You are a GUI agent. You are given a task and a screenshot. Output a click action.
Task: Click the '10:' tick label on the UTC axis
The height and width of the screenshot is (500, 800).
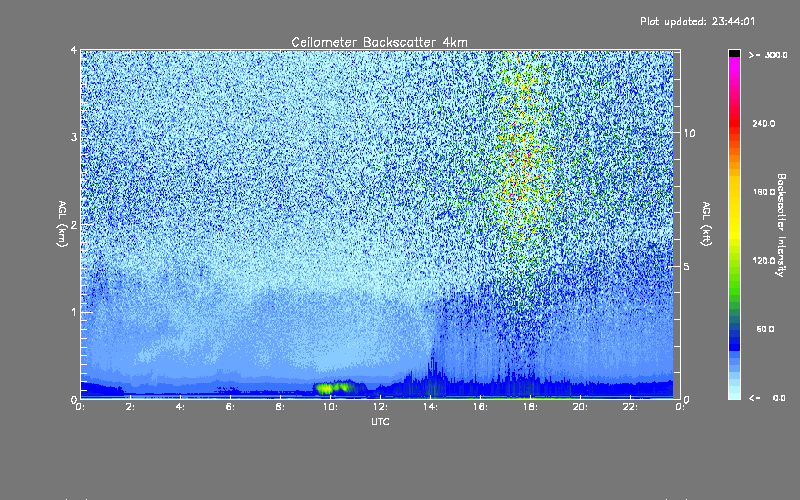click(x=330, y=407)
